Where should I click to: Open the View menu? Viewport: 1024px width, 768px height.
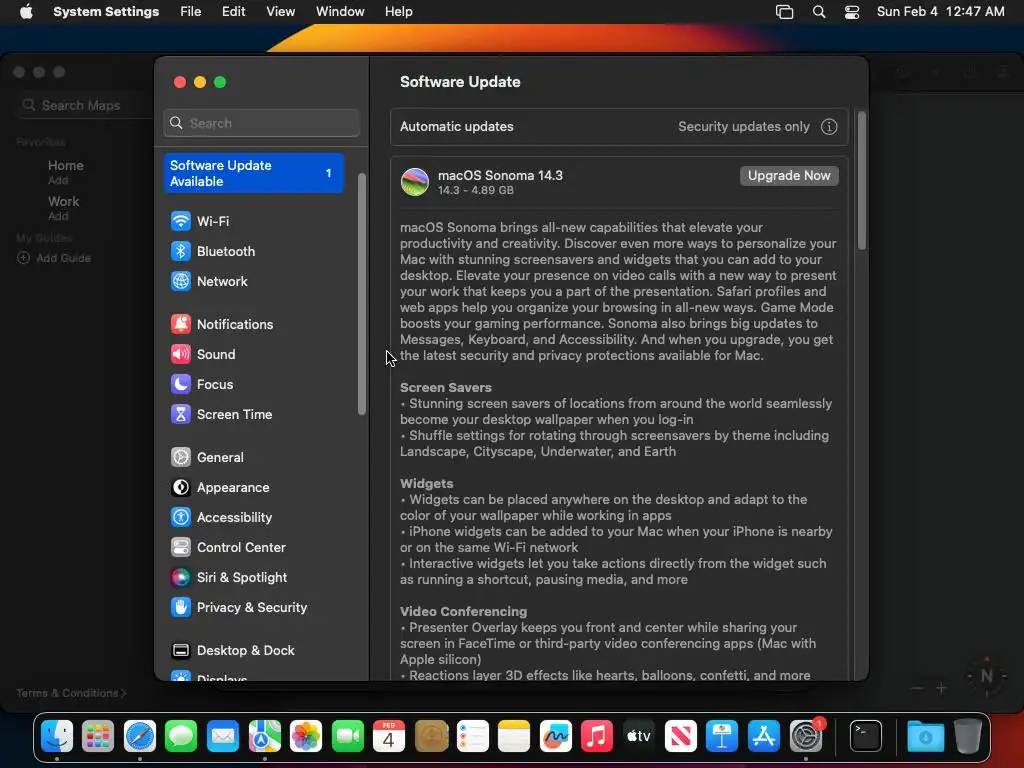[x=280, y=12]
